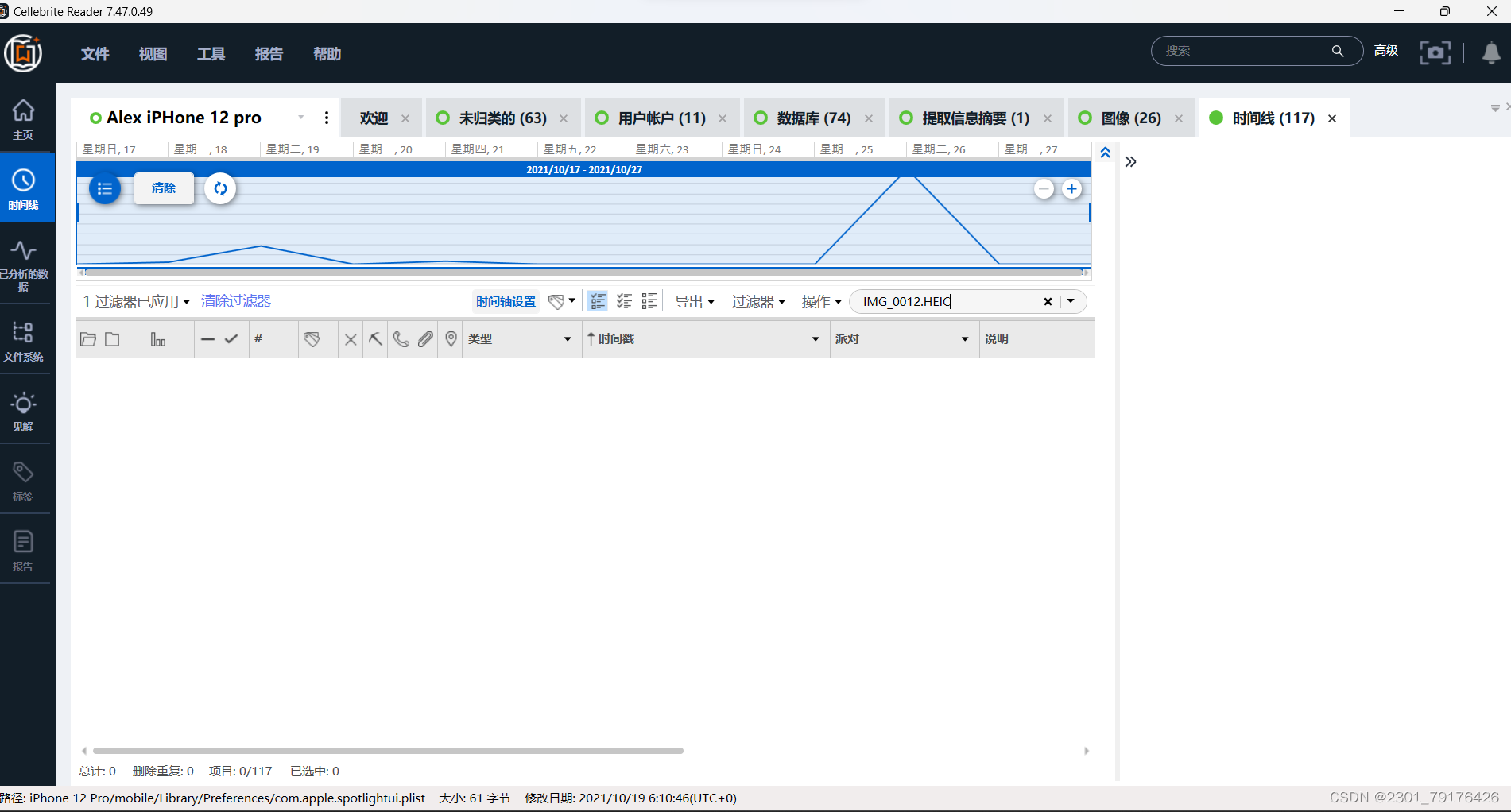Open the View menu
1511x812 pixels.
153,54
